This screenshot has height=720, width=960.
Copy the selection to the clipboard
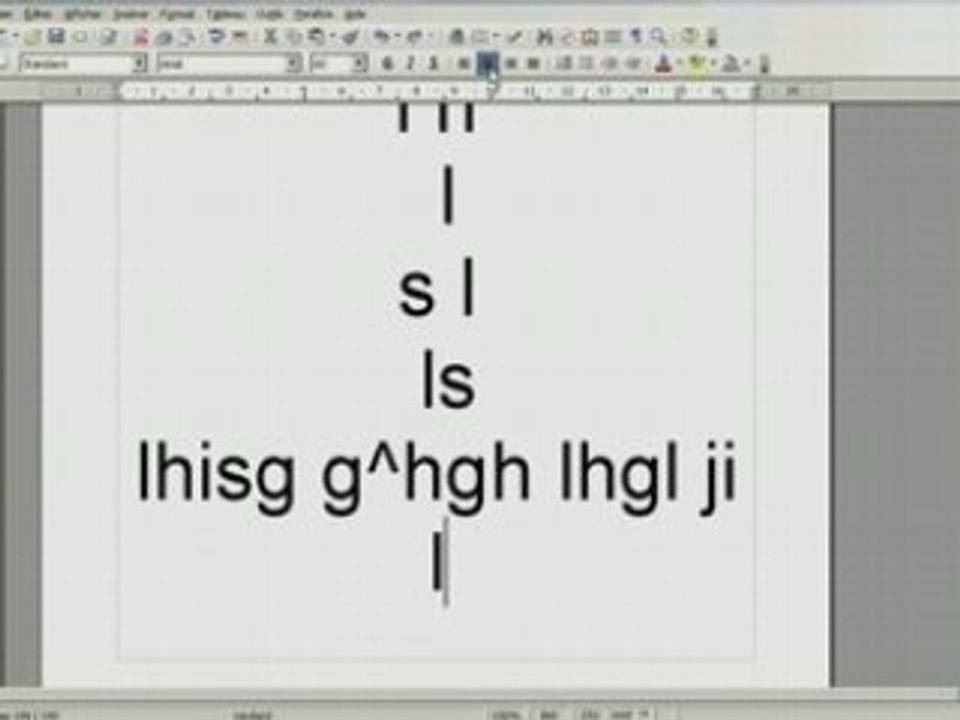[x=293, y=37]
